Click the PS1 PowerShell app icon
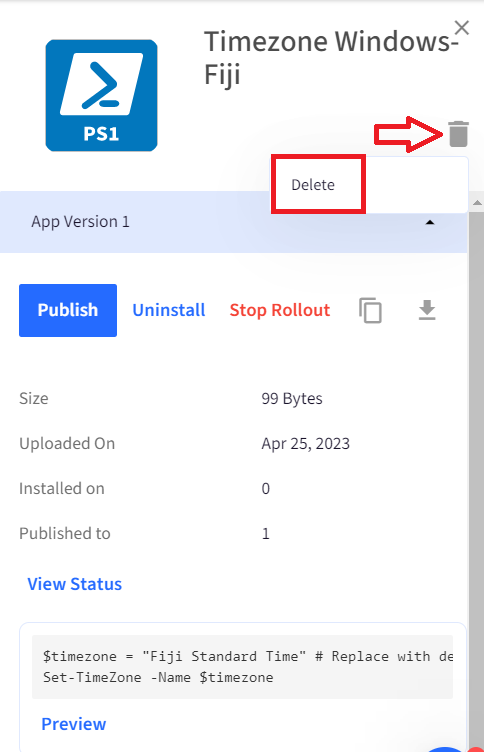This screenshot has width=484, height=752. [101, 95]
